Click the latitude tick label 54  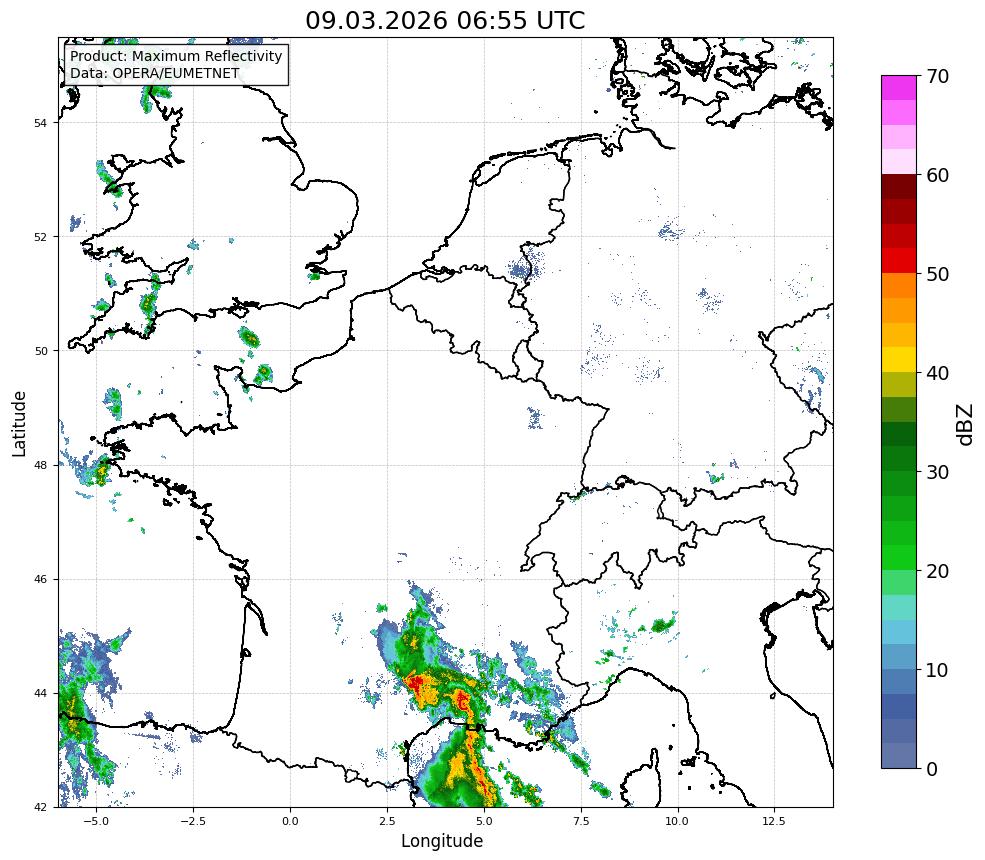(x=40, y=123)
